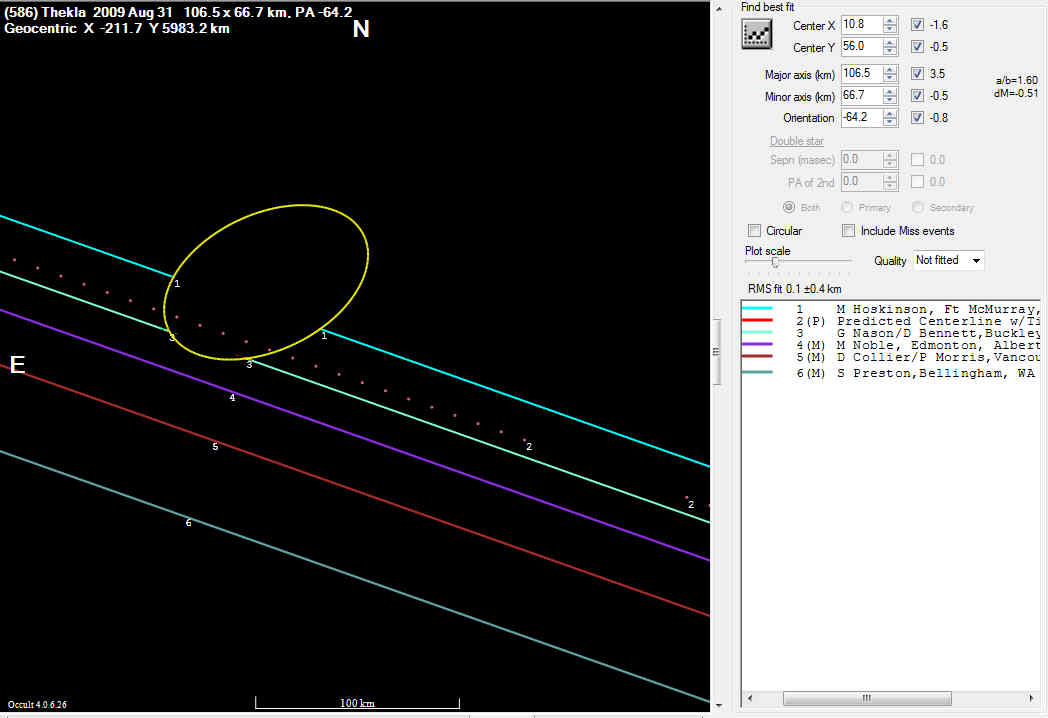Toggle the Center Y fit checkbox
Image resolution: width=1048 pixels, height=718 pixels.
click(918, 47)
